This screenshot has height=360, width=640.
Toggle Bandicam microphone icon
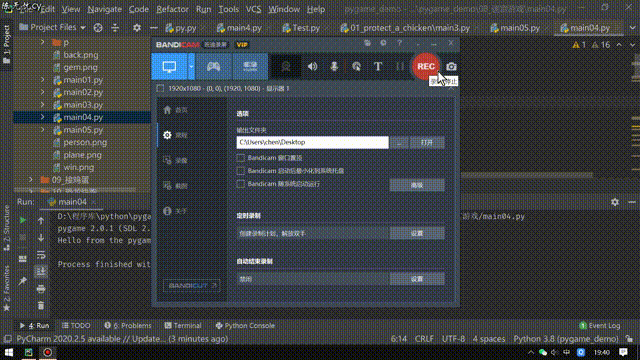[x=334, y=67]
